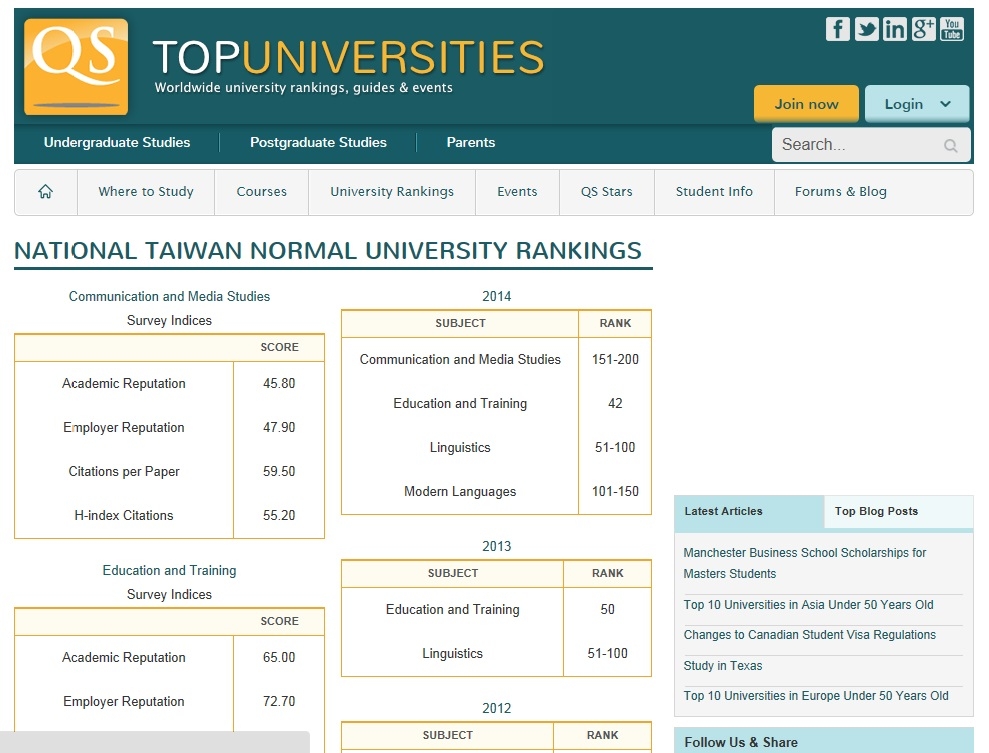Image resolution: width=989 pixels, height=753 pixels.
Task: Select score 59.50 cell
Action: point(279,472)
